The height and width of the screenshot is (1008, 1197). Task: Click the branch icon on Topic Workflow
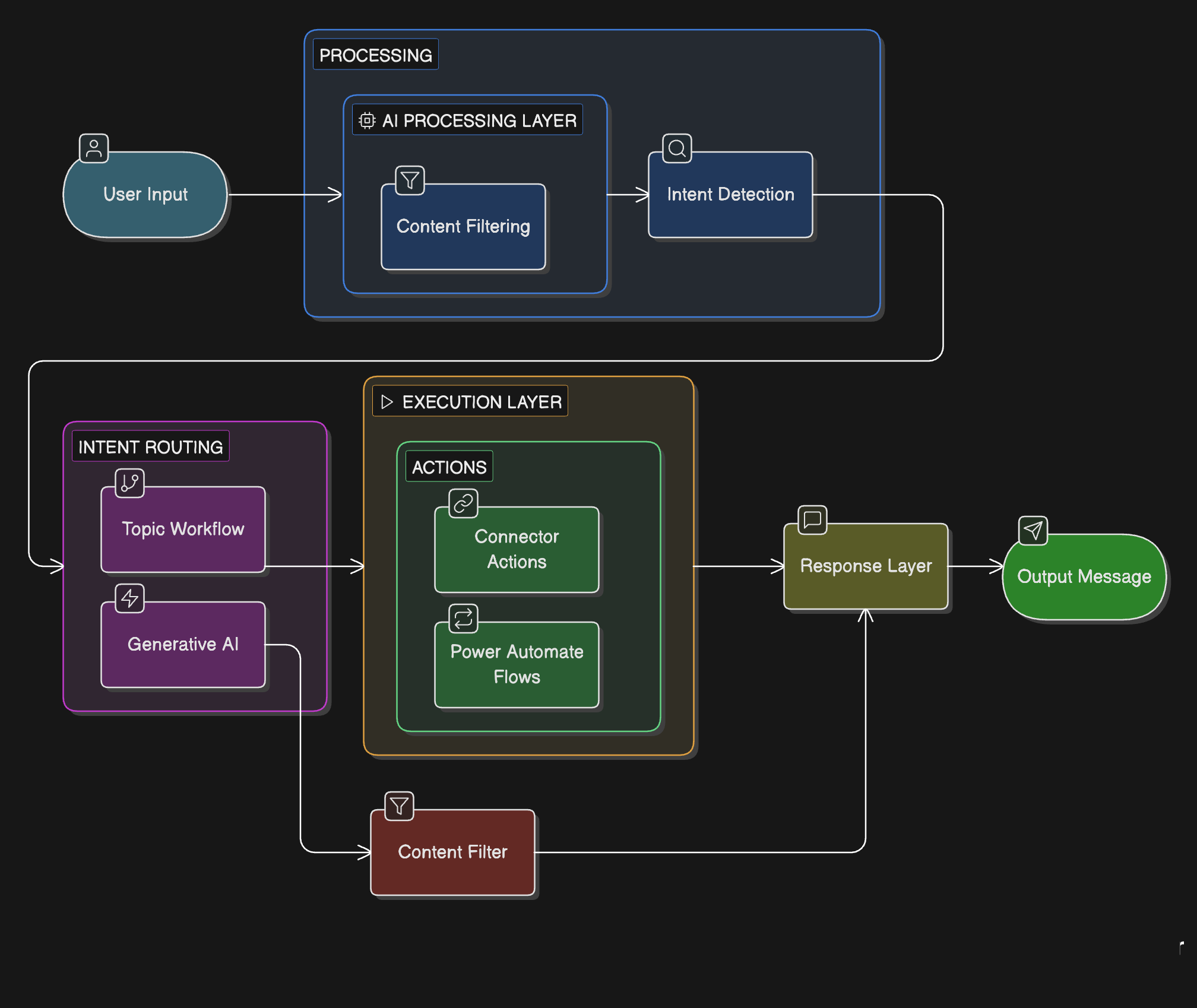[129, 483]
